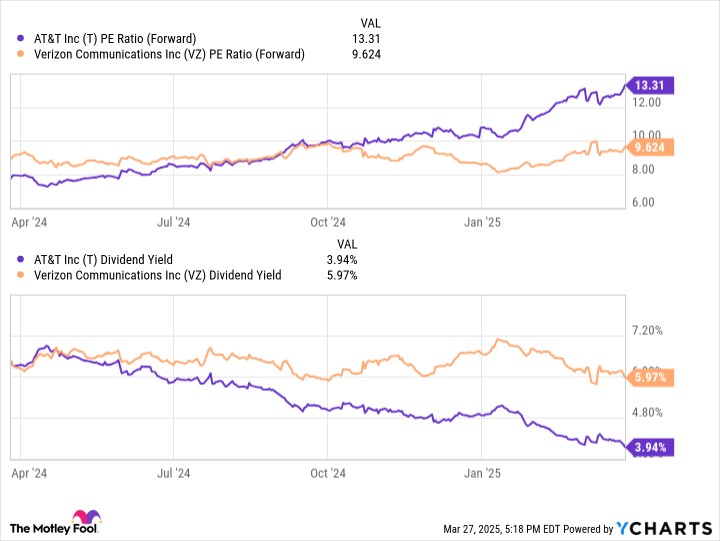The width and height of the screenshot is (720, 541).
Task: Click the Y icon in the YCharts logo
Action: coord(623,527)
